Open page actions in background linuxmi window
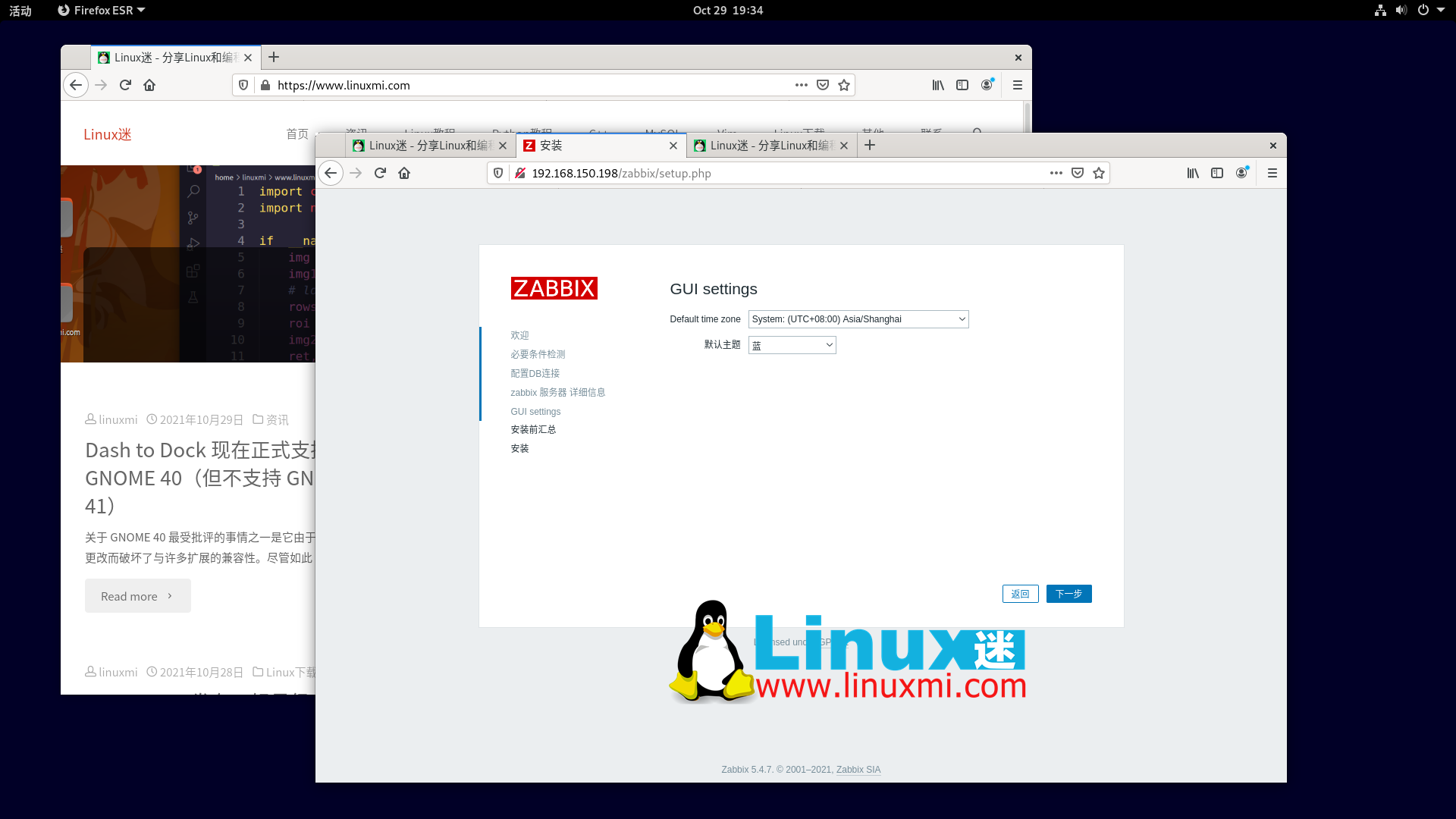Screen dimensions: 1456x819 coord(802,85)
